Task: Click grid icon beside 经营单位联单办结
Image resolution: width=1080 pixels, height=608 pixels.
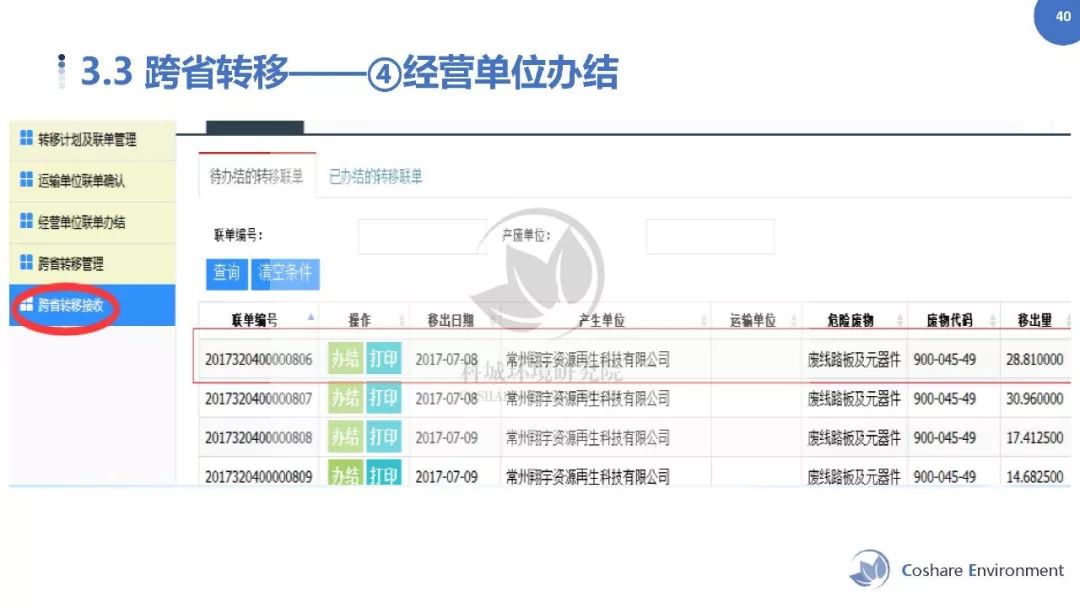Action: click(x=26, y=222)
